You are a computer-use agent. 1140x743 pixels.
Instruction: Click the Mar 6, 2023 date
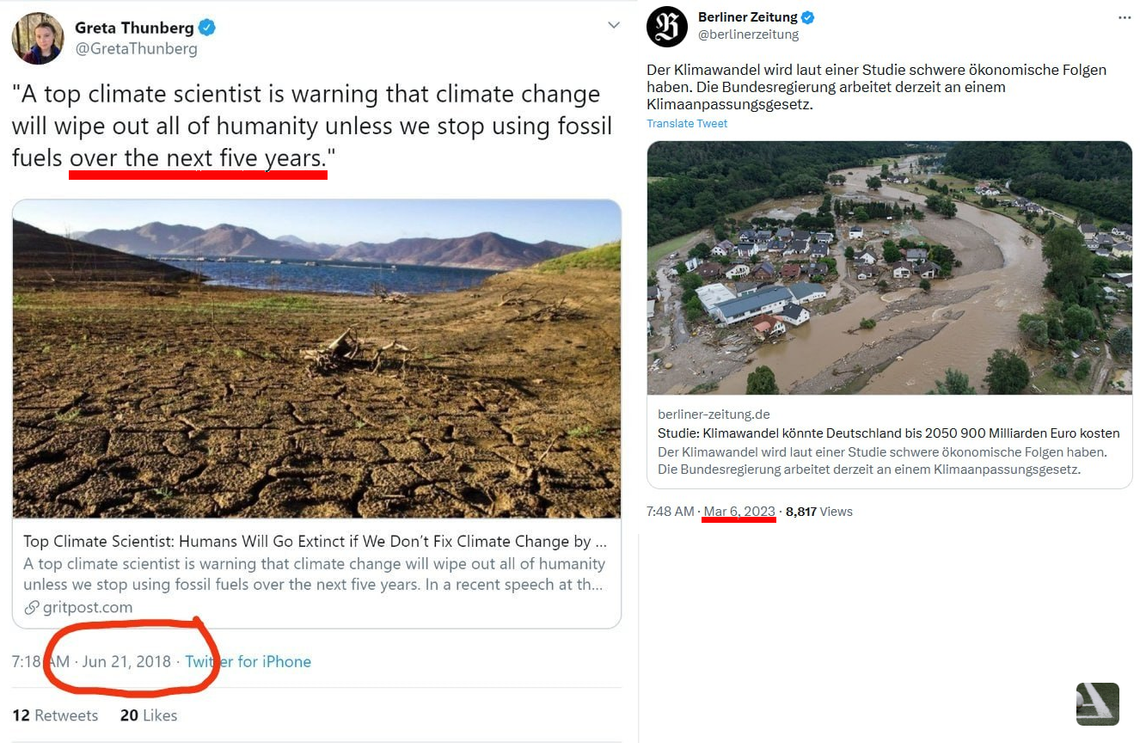pyautogui.click(x=739, y=511)
